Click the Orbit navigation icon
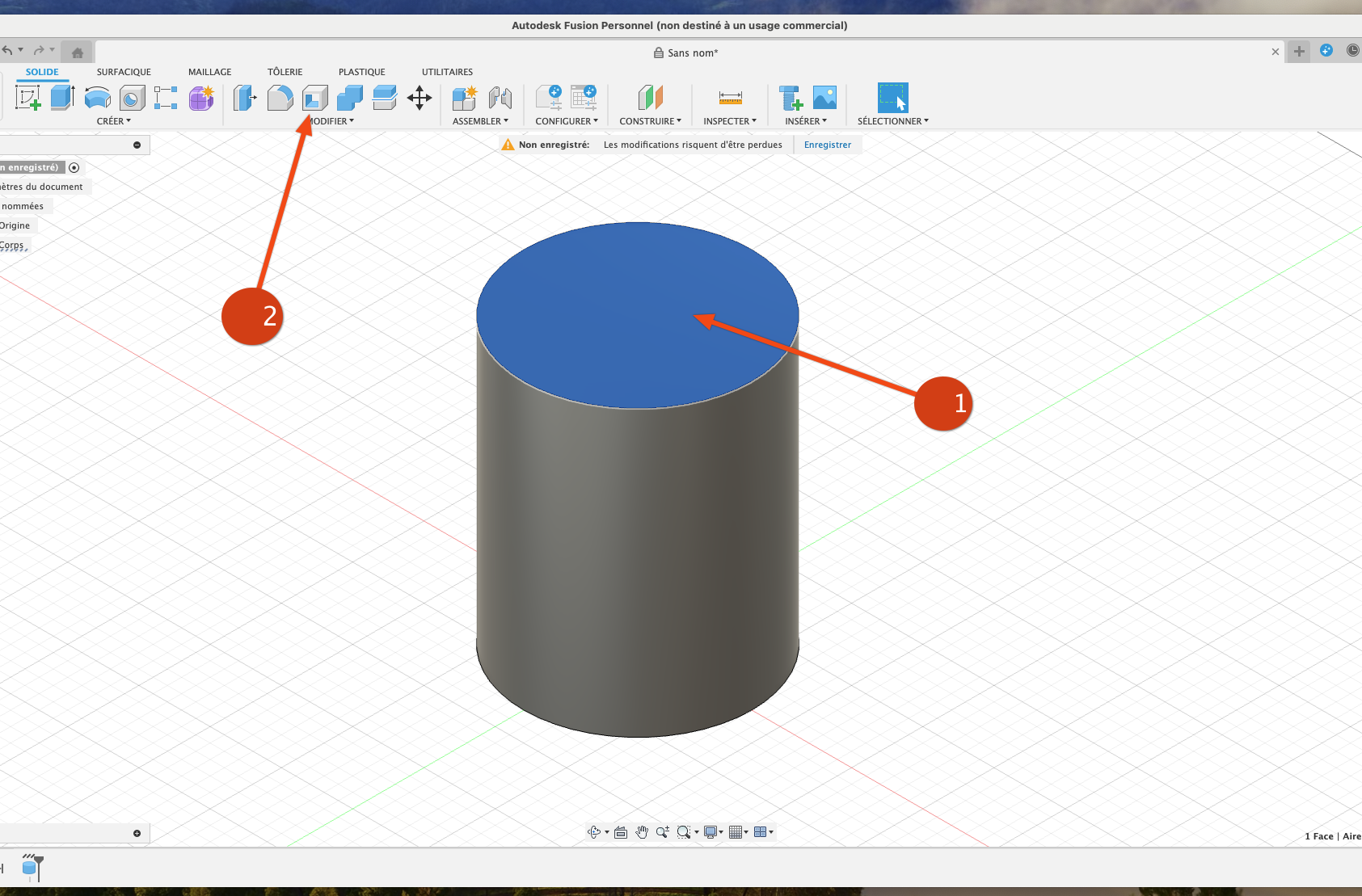The image size is (1362, 896). click(x=594, y=832)
